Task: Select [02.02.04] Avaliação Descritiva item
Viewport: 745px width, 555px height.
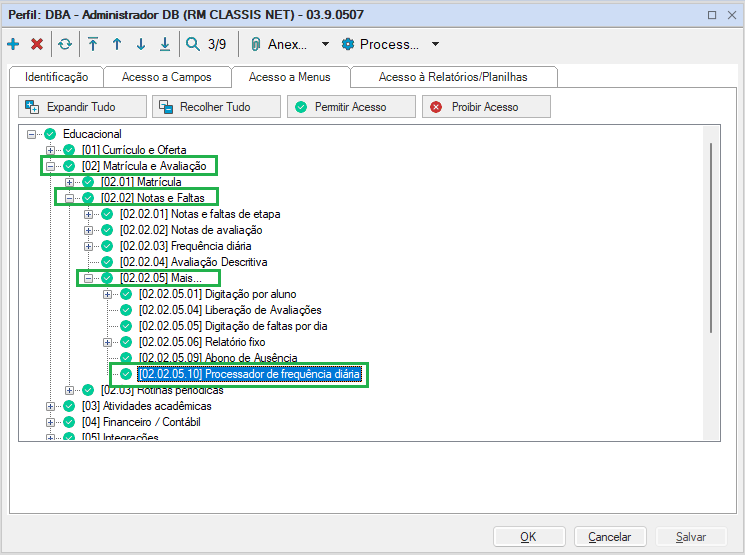Action: coord(193,262)
